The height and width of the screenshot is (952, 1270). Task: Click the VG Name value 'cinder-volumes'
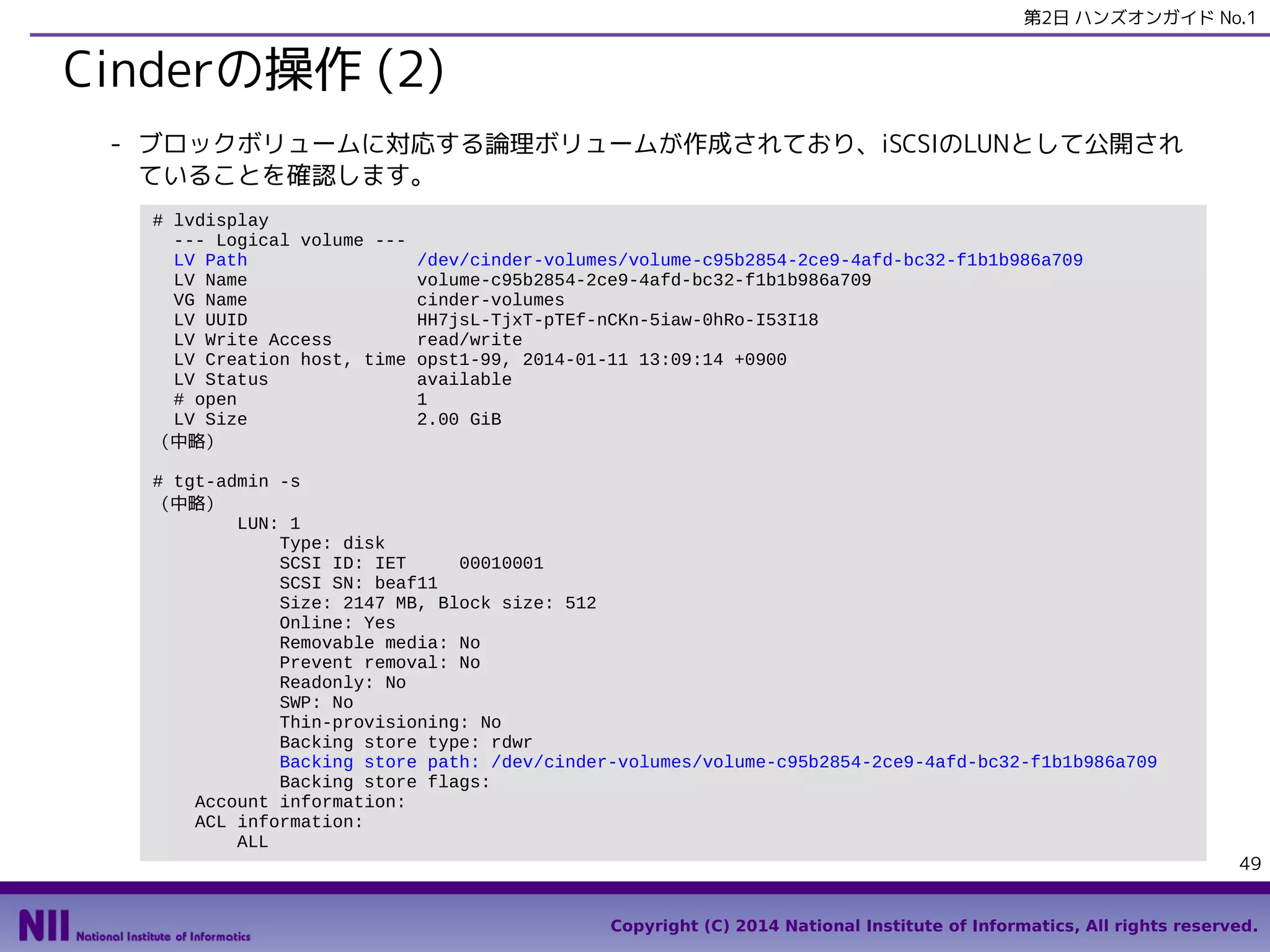coord(491,300)
